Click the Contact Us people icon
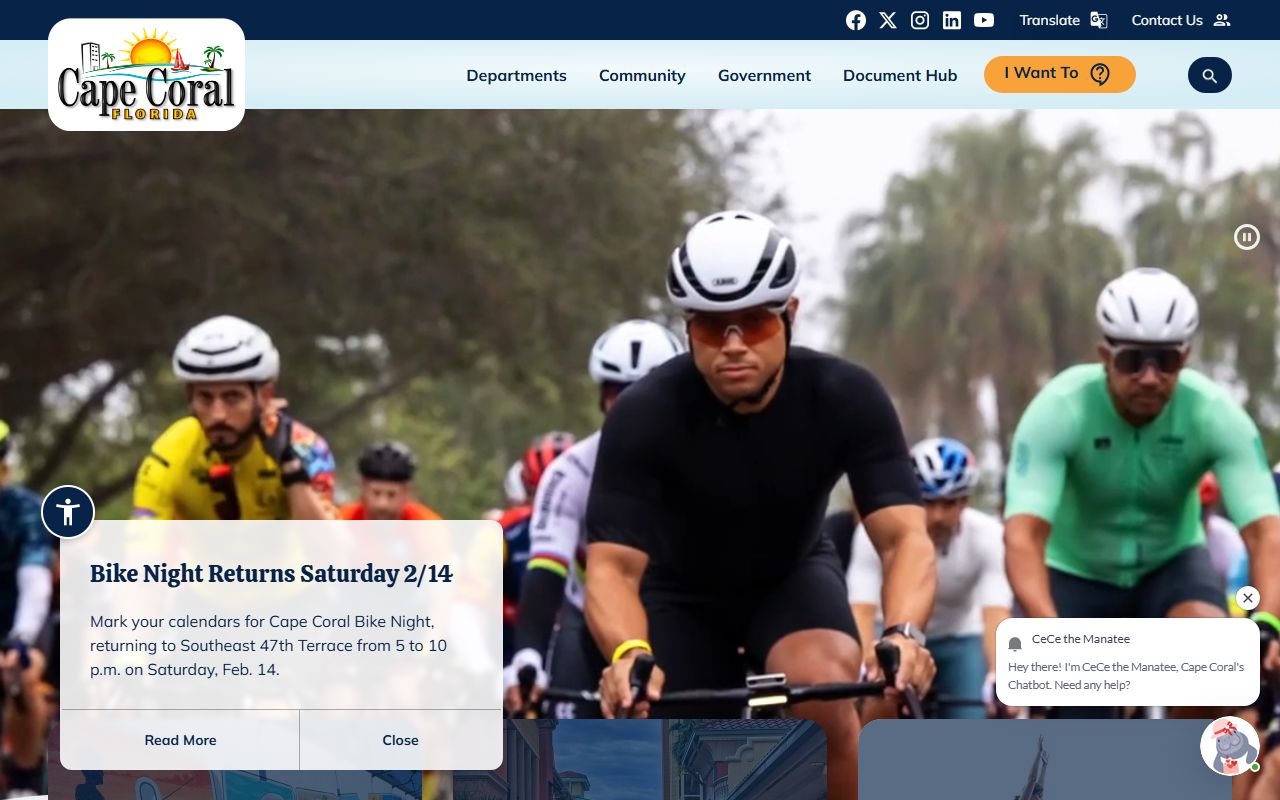This screenshot has width=1280, height=800. click(1222, 20)
